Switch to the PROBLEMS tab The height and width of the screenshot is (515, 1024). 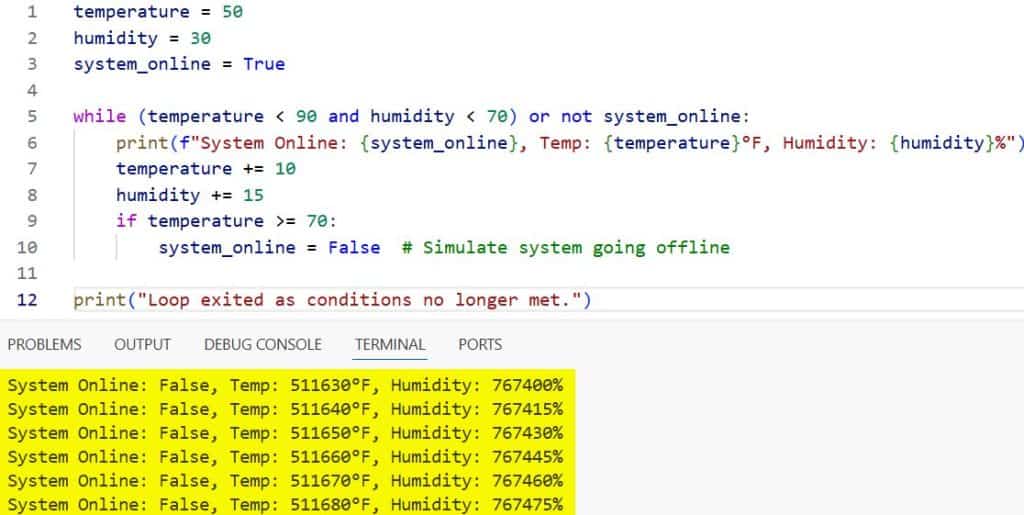(44, 344)
